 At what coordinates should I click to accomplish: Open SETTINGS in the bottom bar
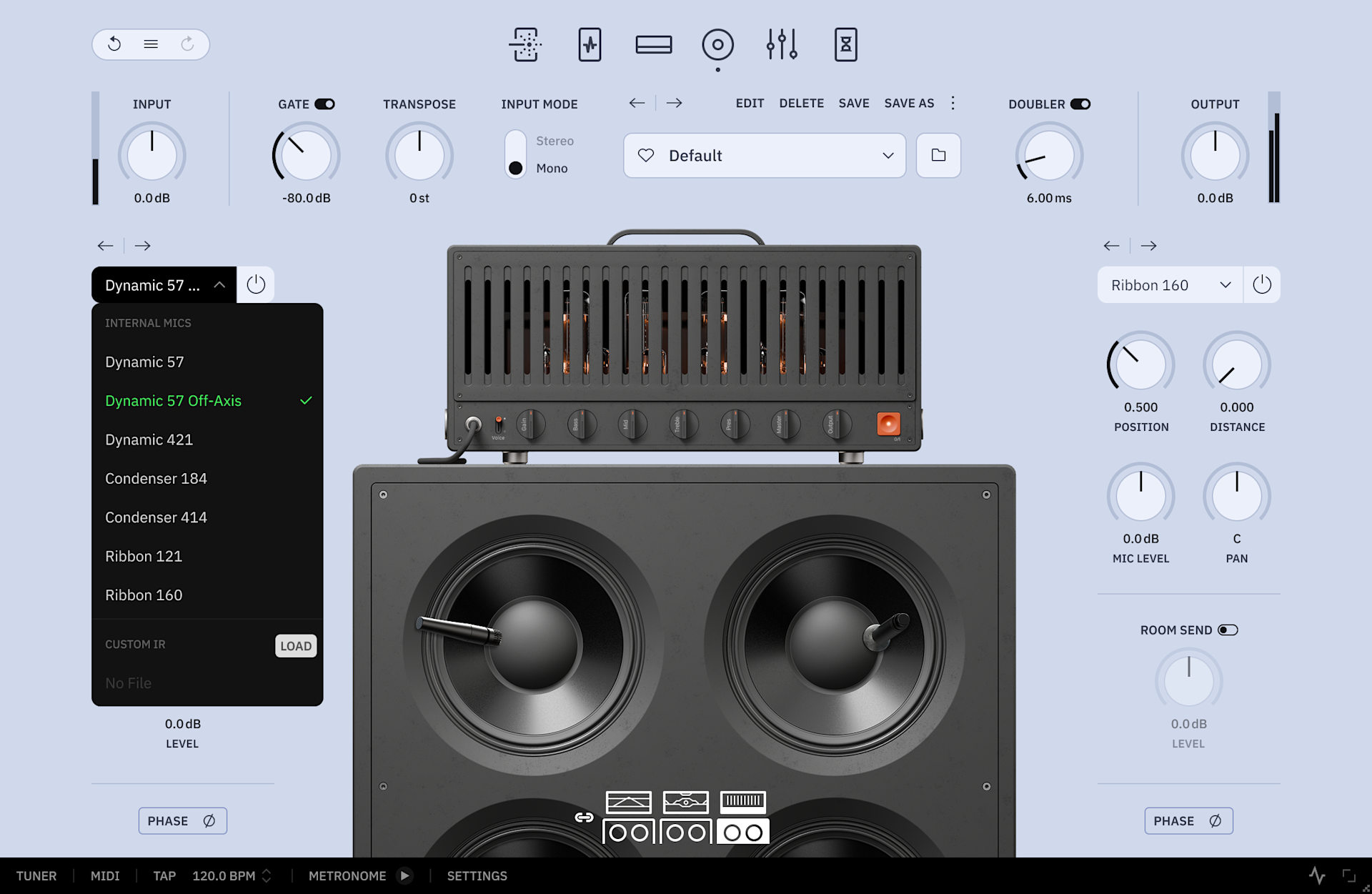(477, 875)
